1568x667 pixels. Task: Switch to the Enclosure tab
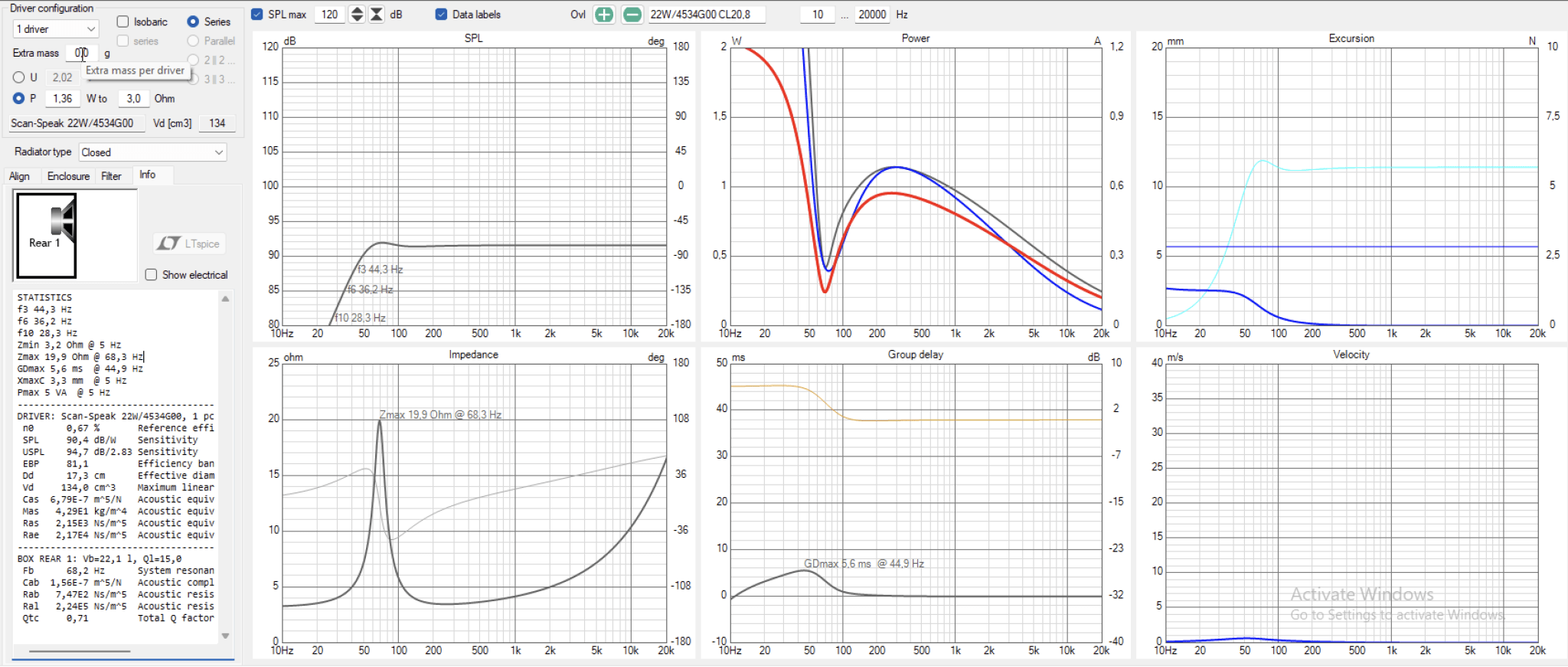point(68,176)
